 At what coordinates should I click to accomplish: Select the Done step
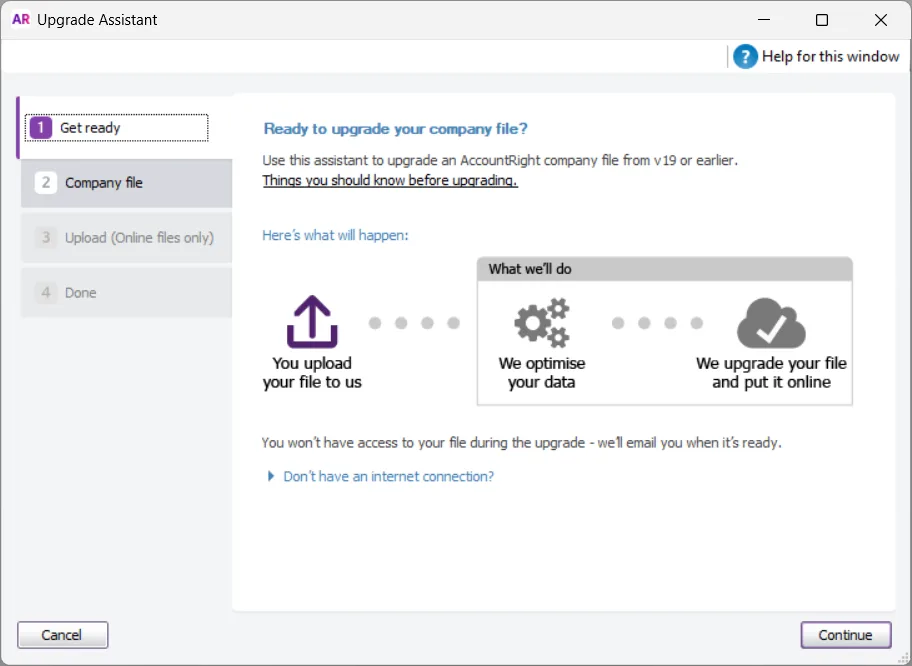pyautogui.click(x=126, y=293)
